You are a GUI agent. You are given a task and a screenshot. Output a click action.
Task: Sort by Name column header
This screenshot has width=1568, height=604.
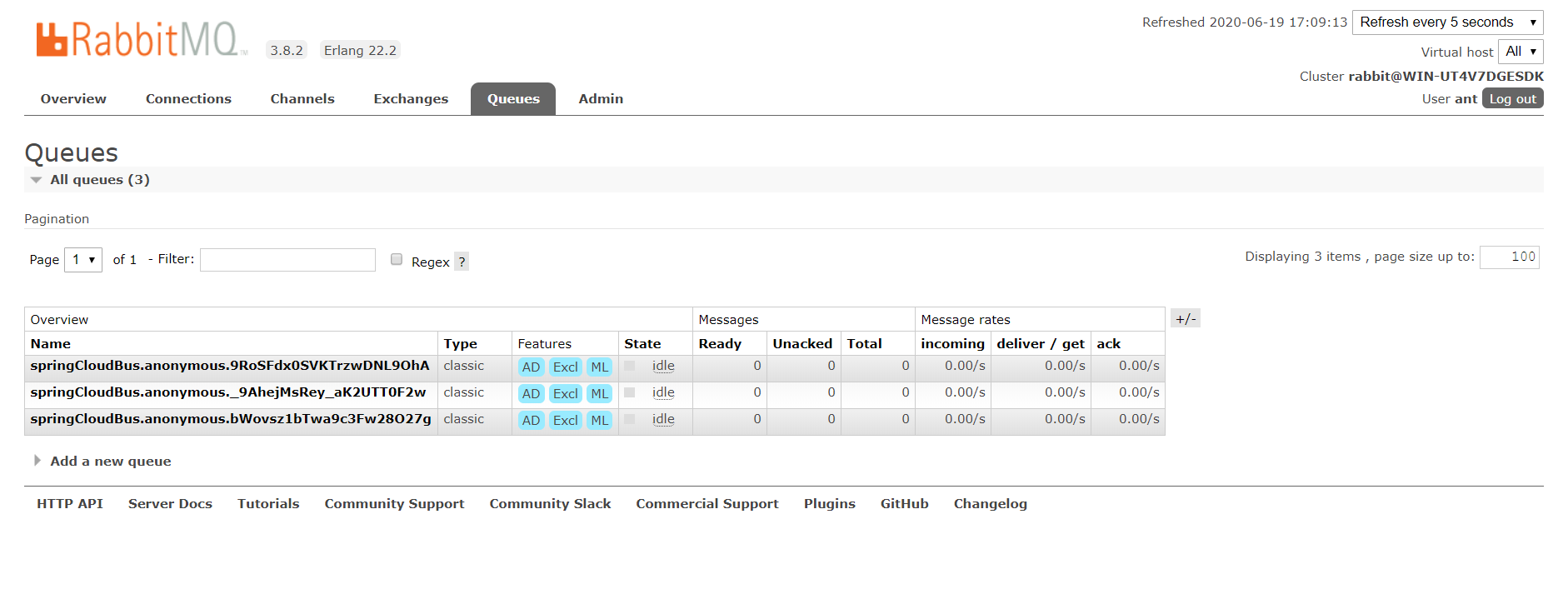pyautogui.click(x=51, y=343)
